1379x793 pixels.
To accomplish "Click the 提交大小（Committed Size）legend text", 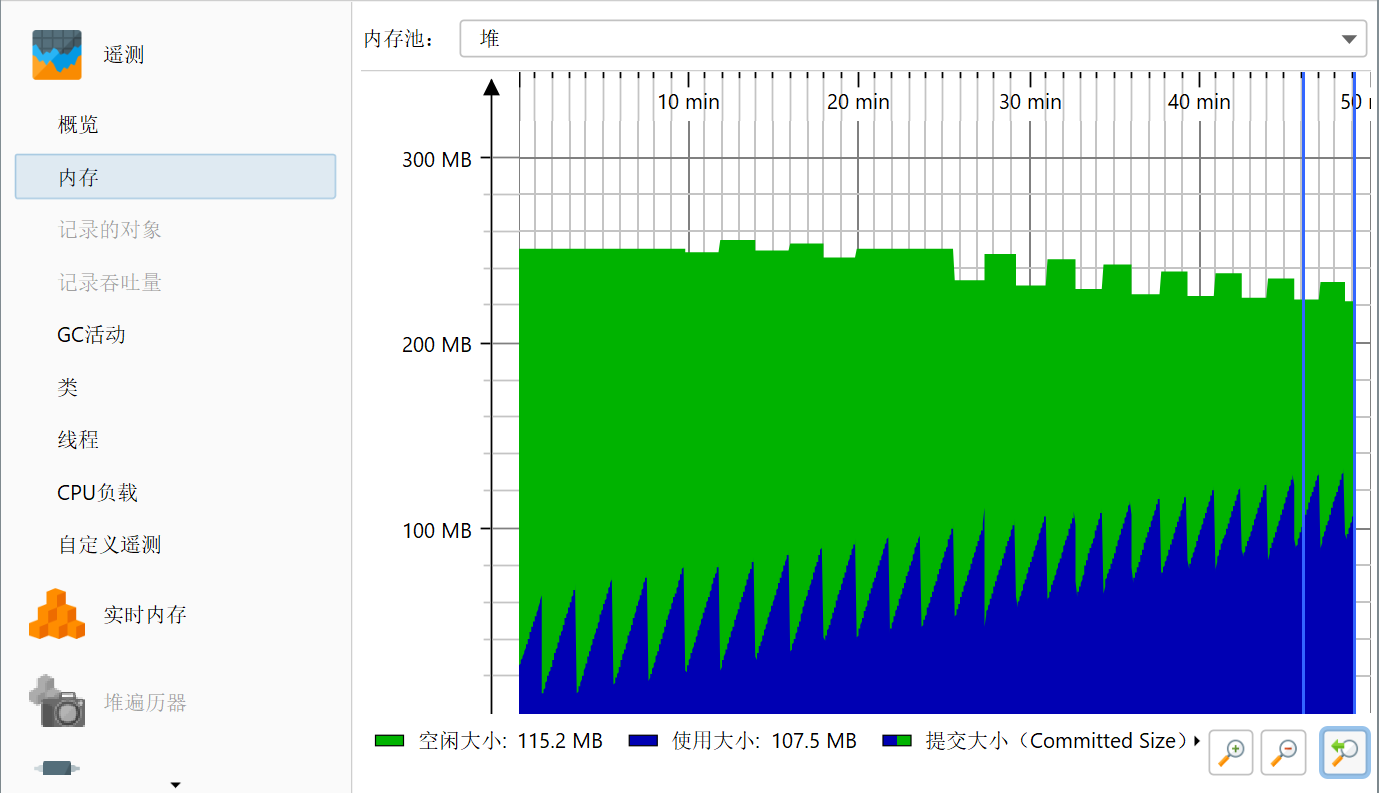I will (x=1057, y=741).
